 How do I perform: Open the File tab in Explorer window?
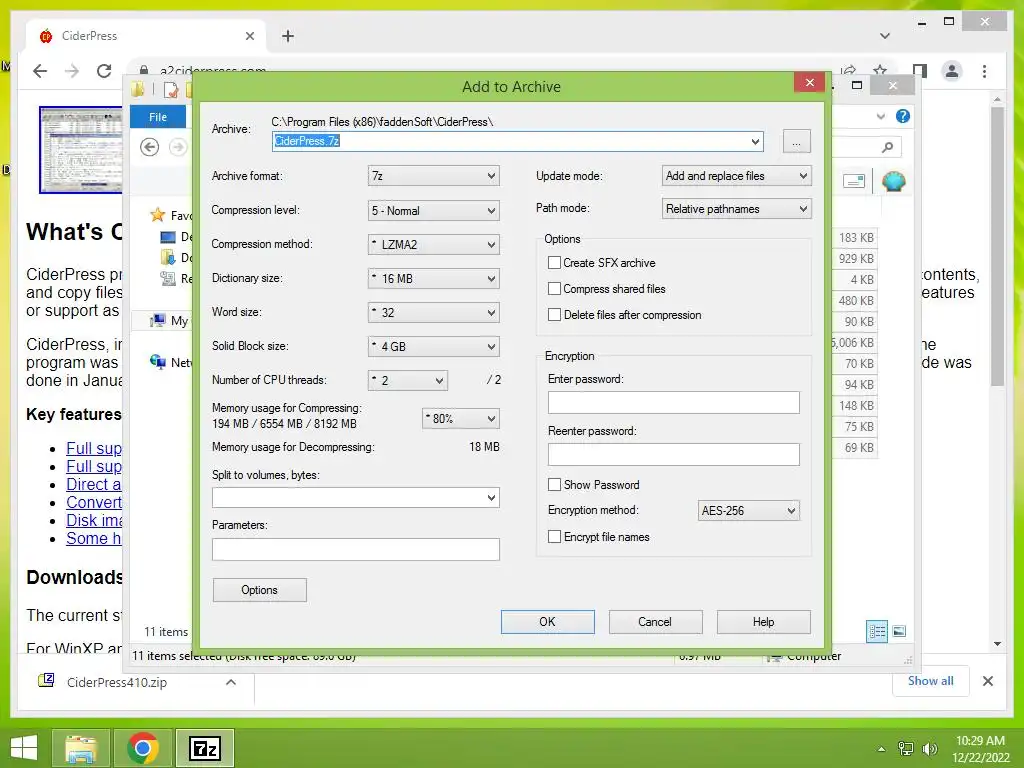click(158, 117)
